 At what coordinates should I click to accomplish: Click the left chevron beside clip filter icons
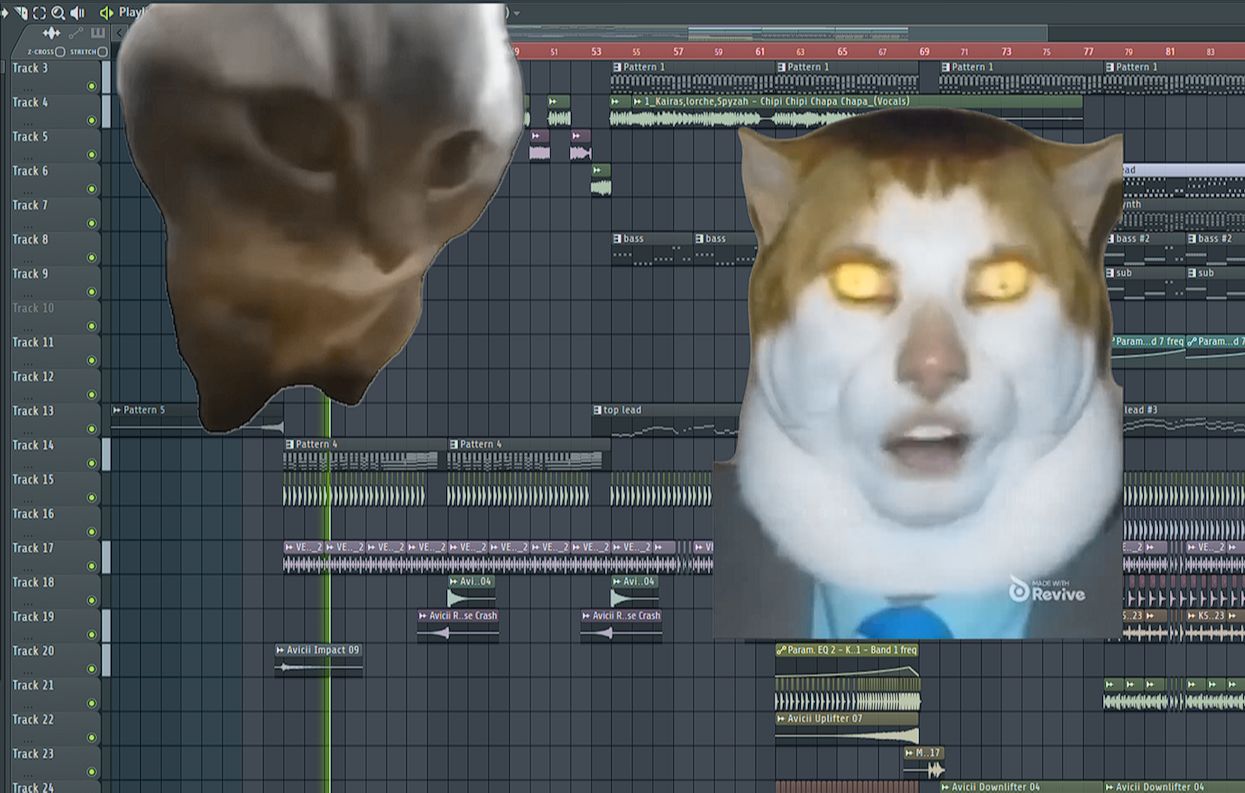tap(119, 33)
